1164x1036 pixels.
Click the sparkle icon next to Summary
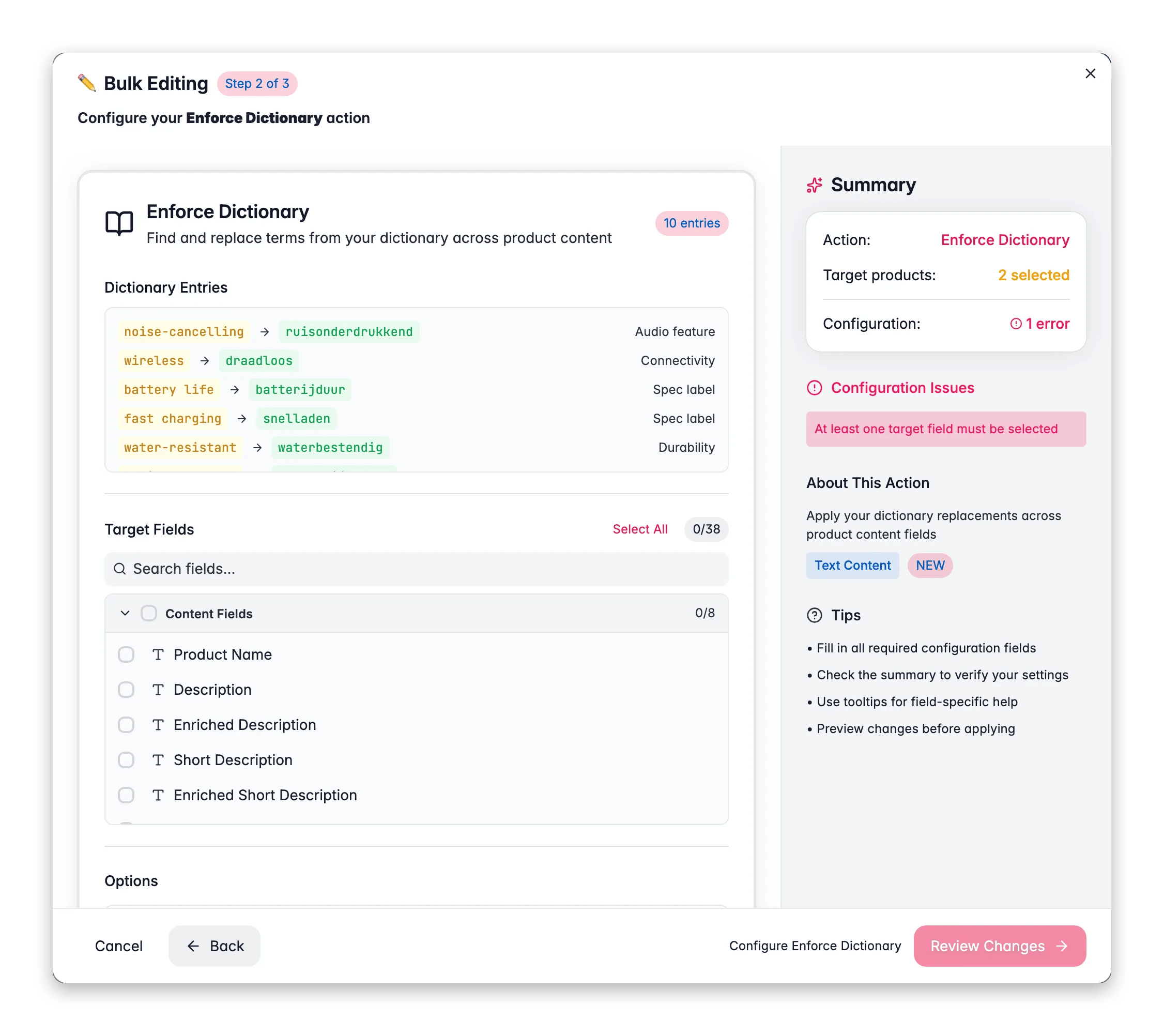coord(815,185)
